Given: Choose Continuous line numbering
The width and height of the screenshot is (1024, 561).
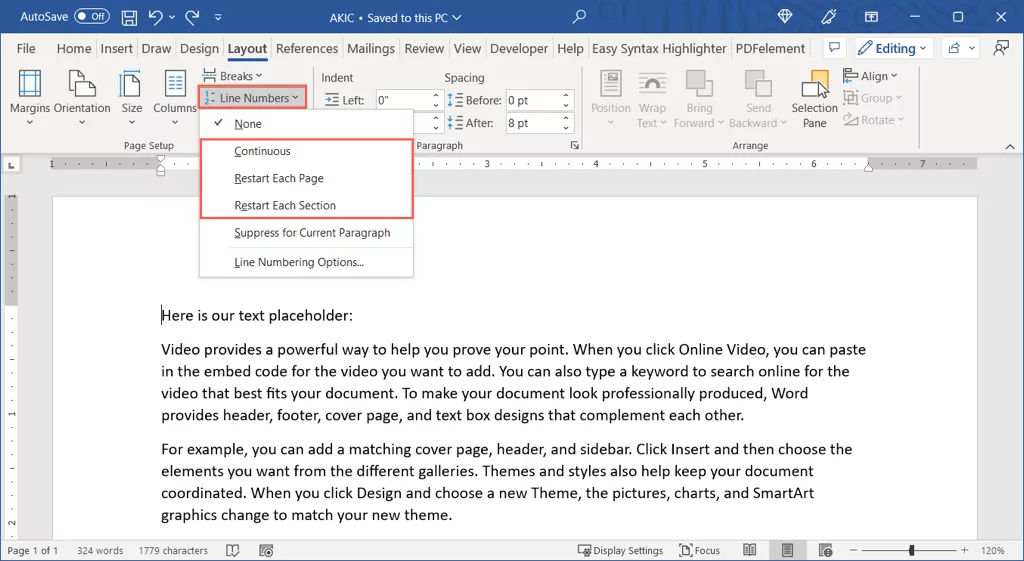Looking at the screenshot, I should click(x=306, y=151).
